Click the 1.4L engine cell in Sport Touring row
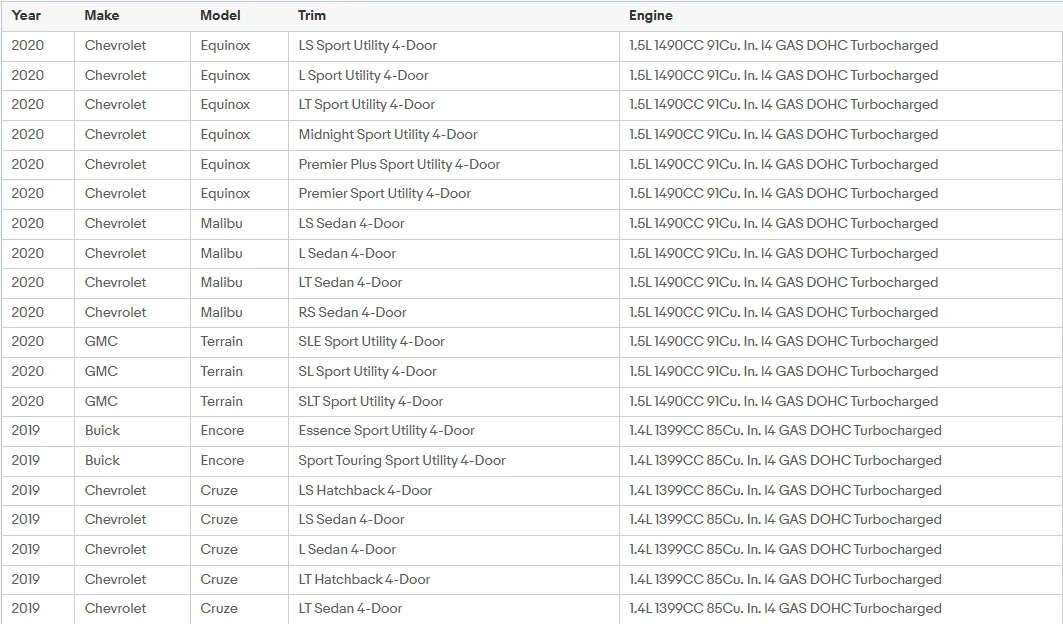 point(840,460)
